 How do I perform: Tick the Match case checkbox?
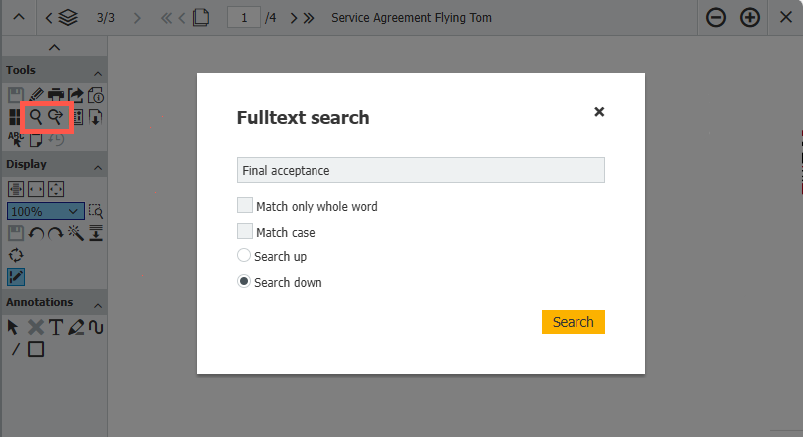coord(245,232)
